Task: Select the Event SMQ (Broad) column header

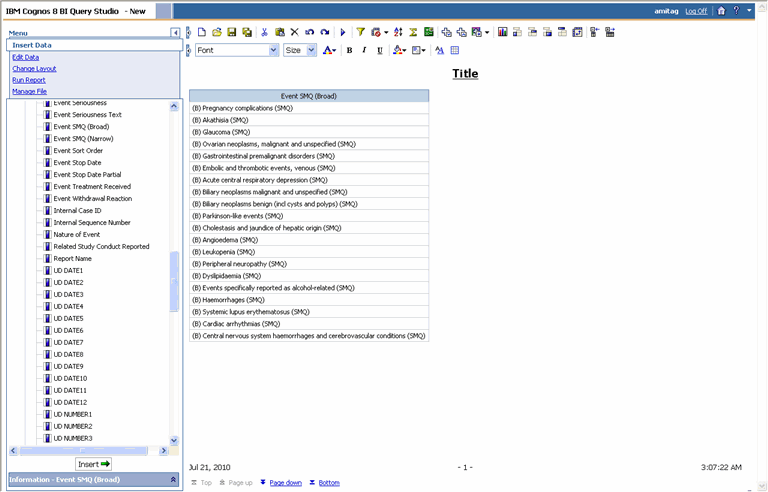Action: [309, 96]
